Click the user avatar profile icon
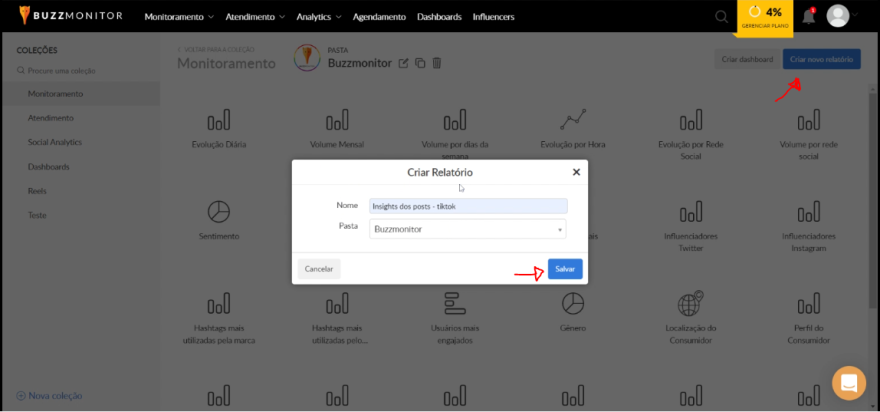This screenshot has width=880, height=412. click(838, 17)
